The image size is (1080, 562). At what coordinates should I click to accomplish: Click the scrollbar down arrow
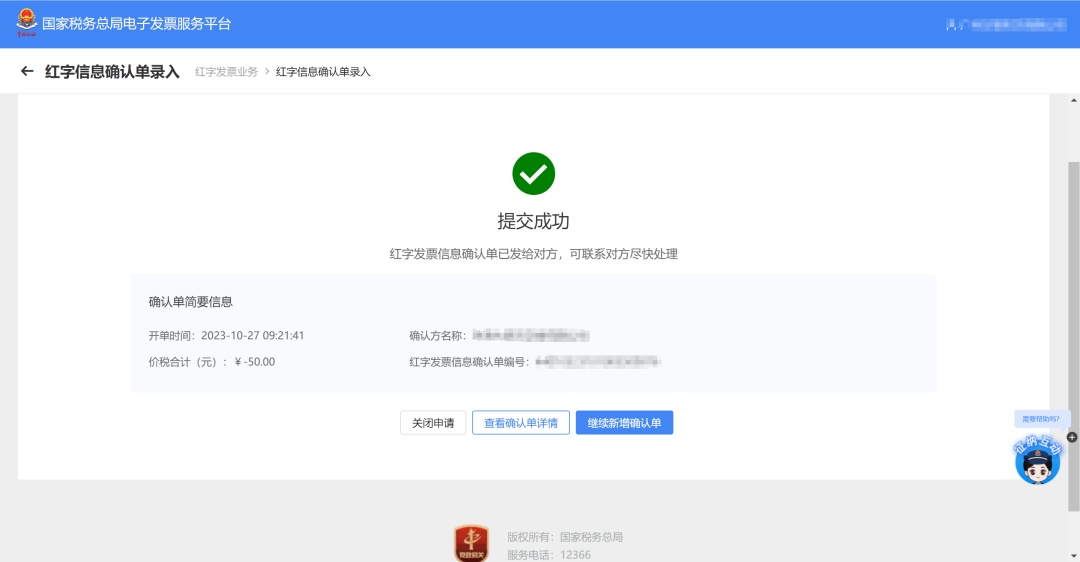click(x=1074, y=555)
